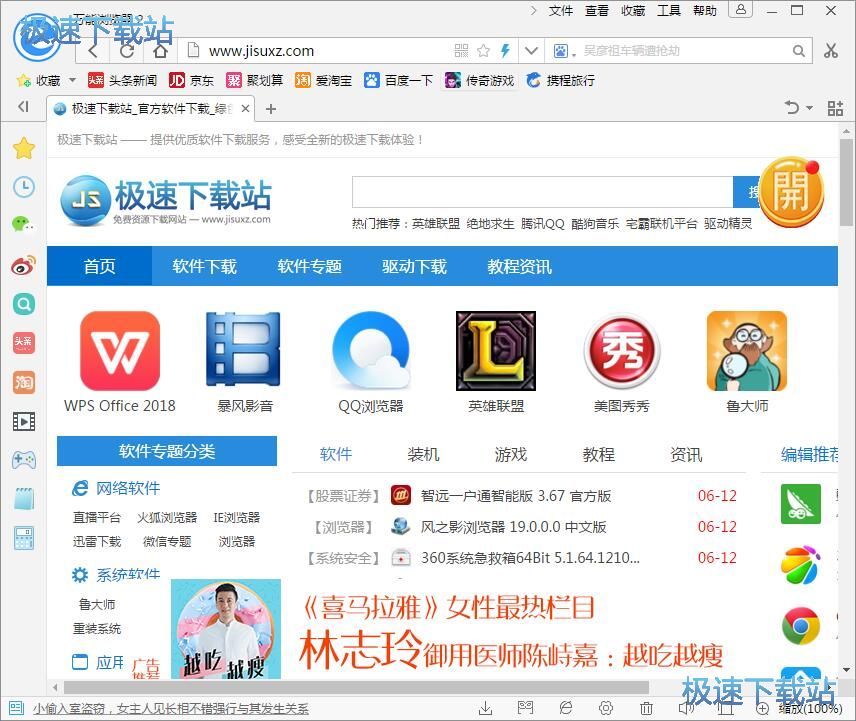Open the sidebar history clock
This screenshot has height=721, width=856.
(x=24, y=187)
